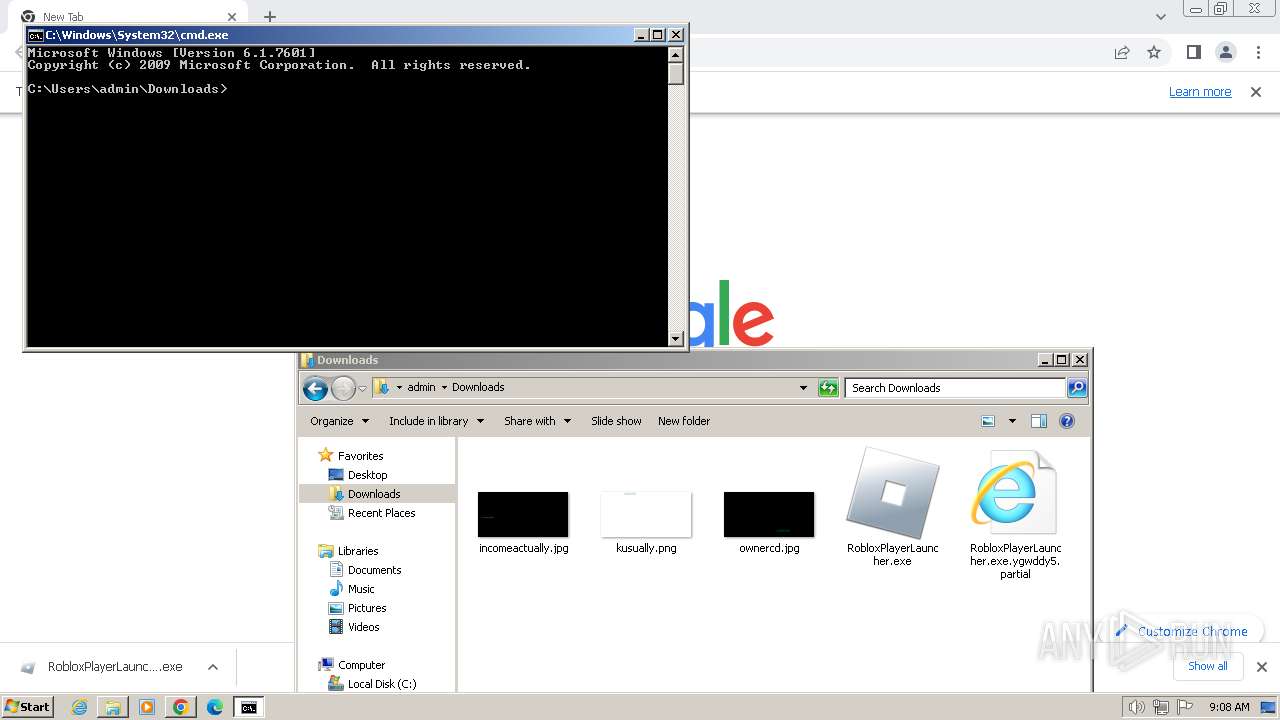Open Pictures library in navigation pane
Screen dimensions: 1280x720
point(367,608)
